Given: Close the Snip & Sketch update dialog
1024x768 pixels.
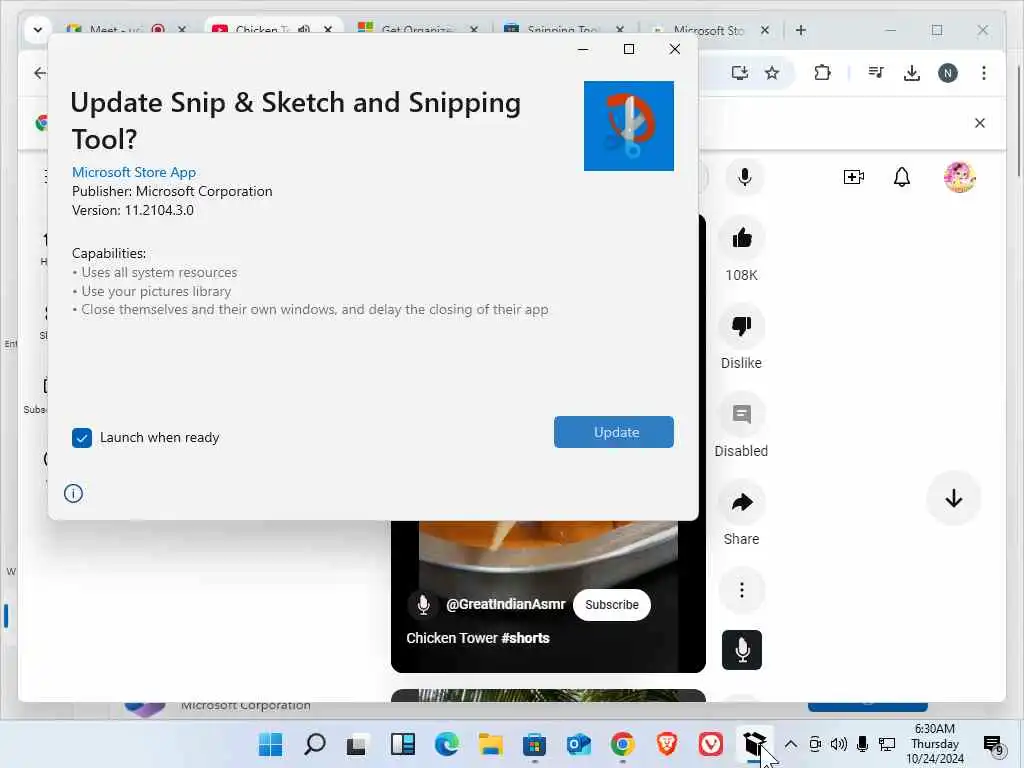Looking at the screenshot, I should tap(675, 49).
